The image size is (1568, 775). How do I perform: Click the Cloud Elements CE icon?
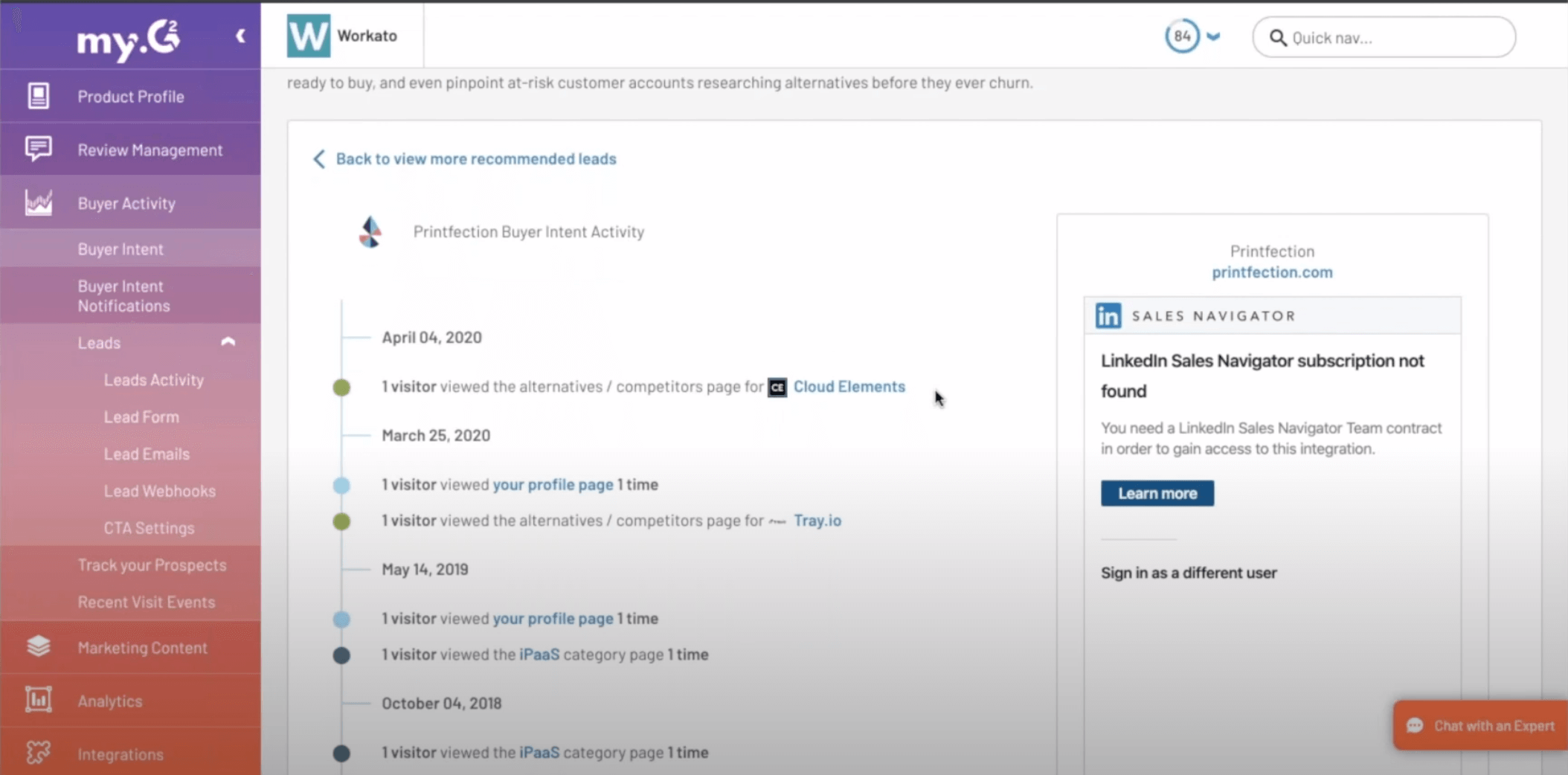777,387
